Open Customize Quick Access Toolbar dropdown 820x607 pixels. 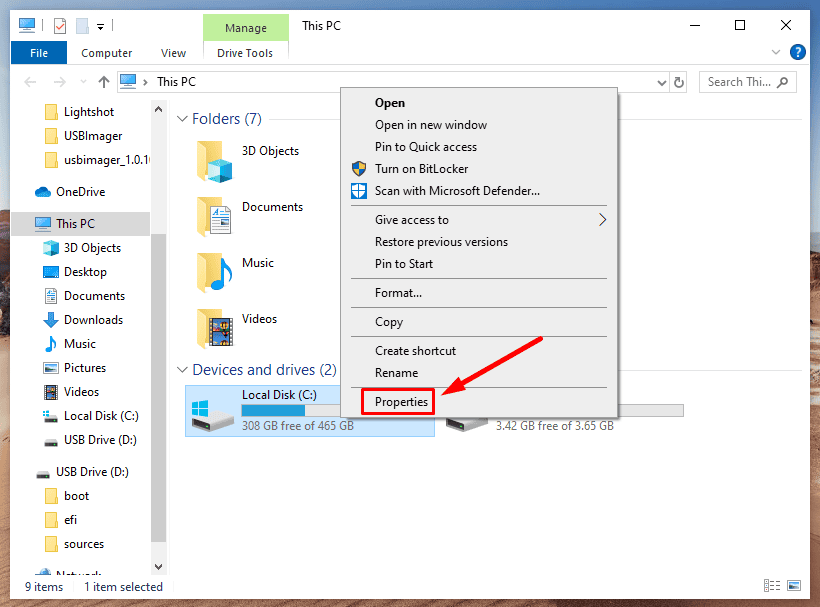(x=100, y=26)
